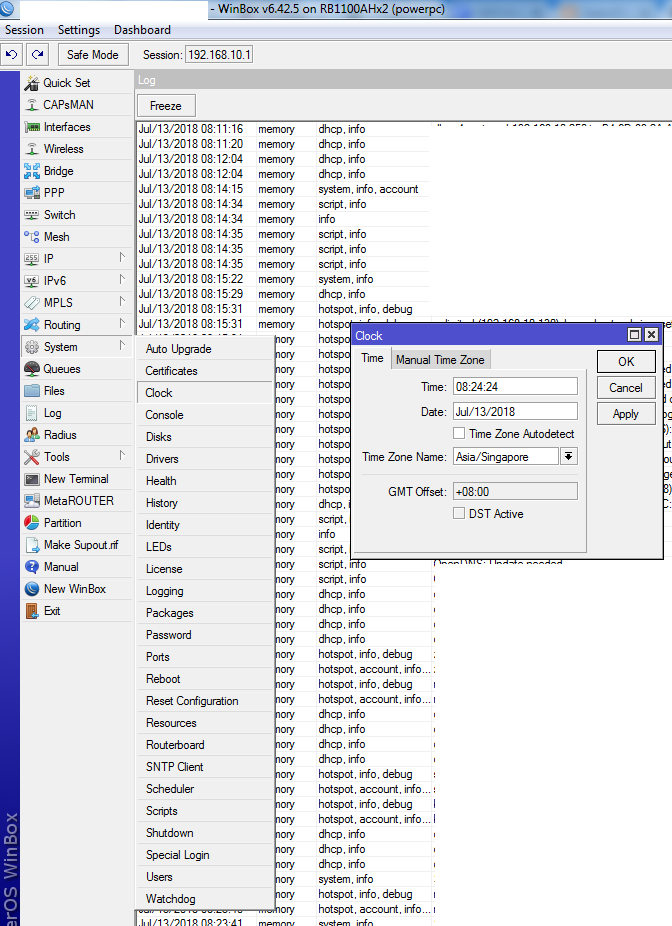Select the Time tab in Clock
The width and height of the screenshot is (672, 926).
373,358
